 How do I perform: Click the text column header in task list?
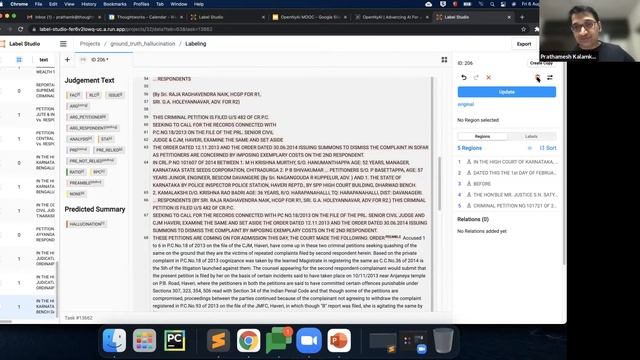tap(44, 60)
